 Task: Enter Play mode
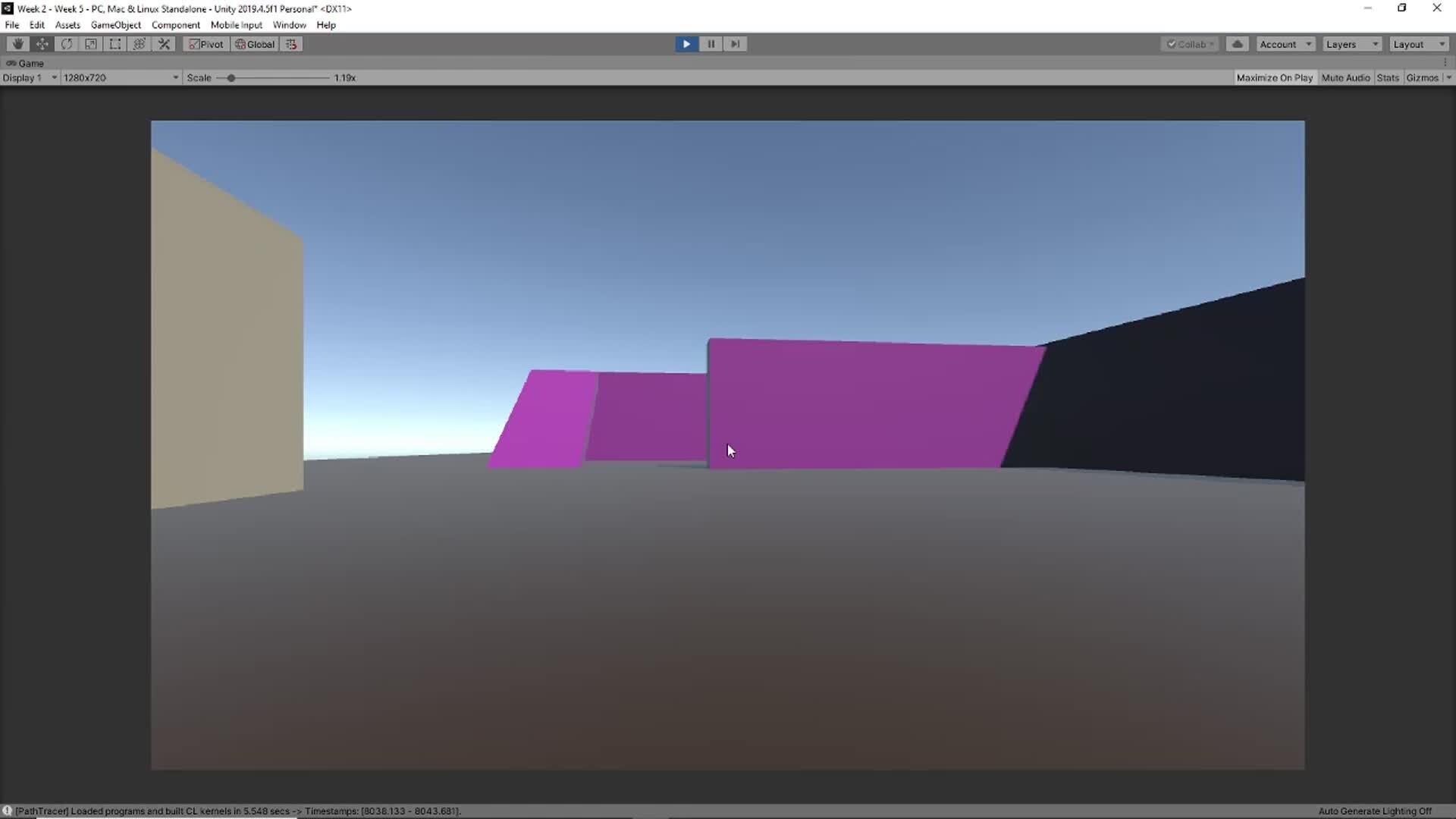[x=686, y=44]
